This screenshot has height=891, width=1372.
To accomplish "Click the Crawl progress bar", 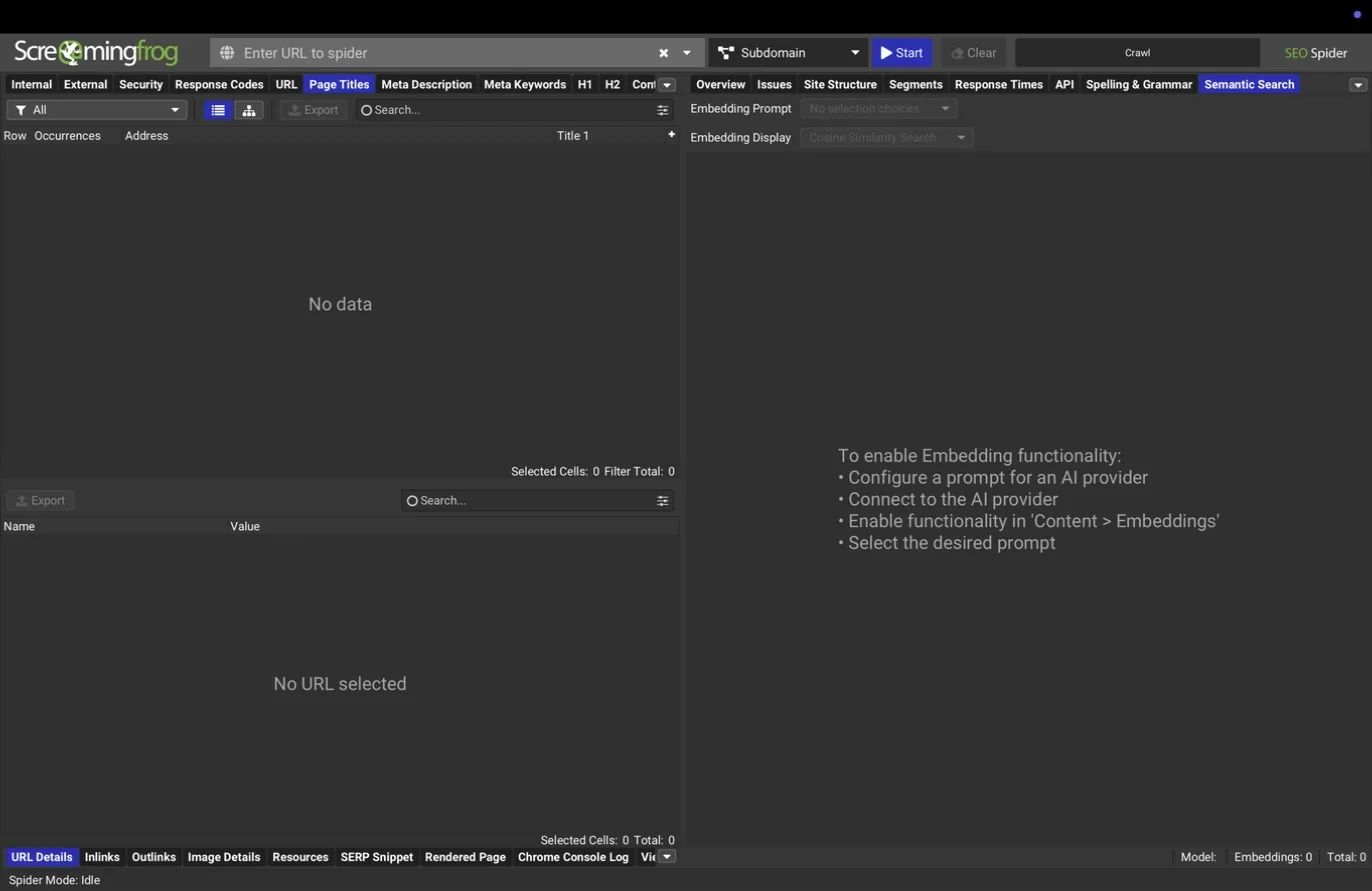I will tap(1137, 53).
